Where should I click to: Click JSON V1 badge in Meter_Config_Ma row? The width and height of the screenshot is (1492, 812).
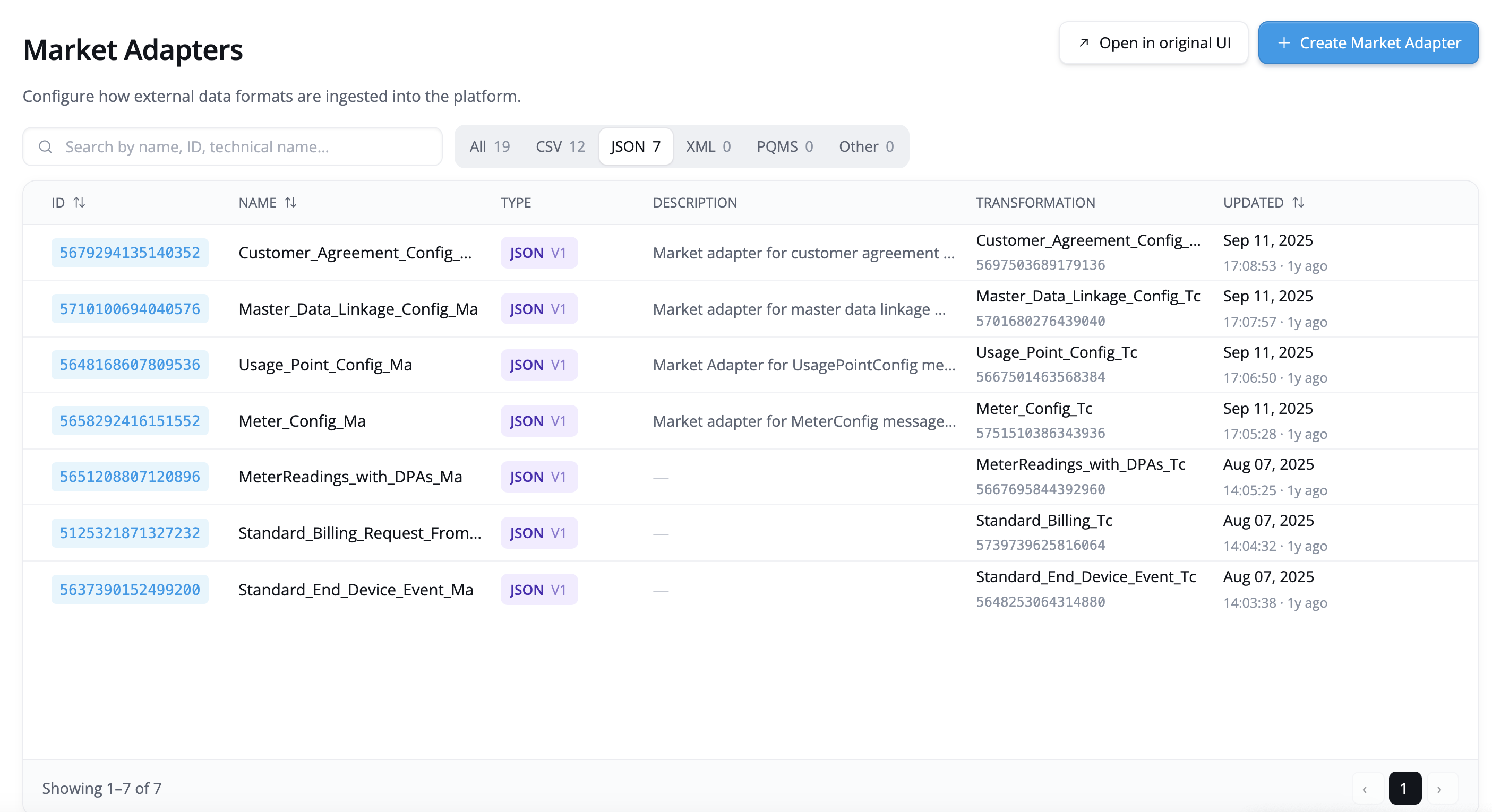click(x=538, y=421)
